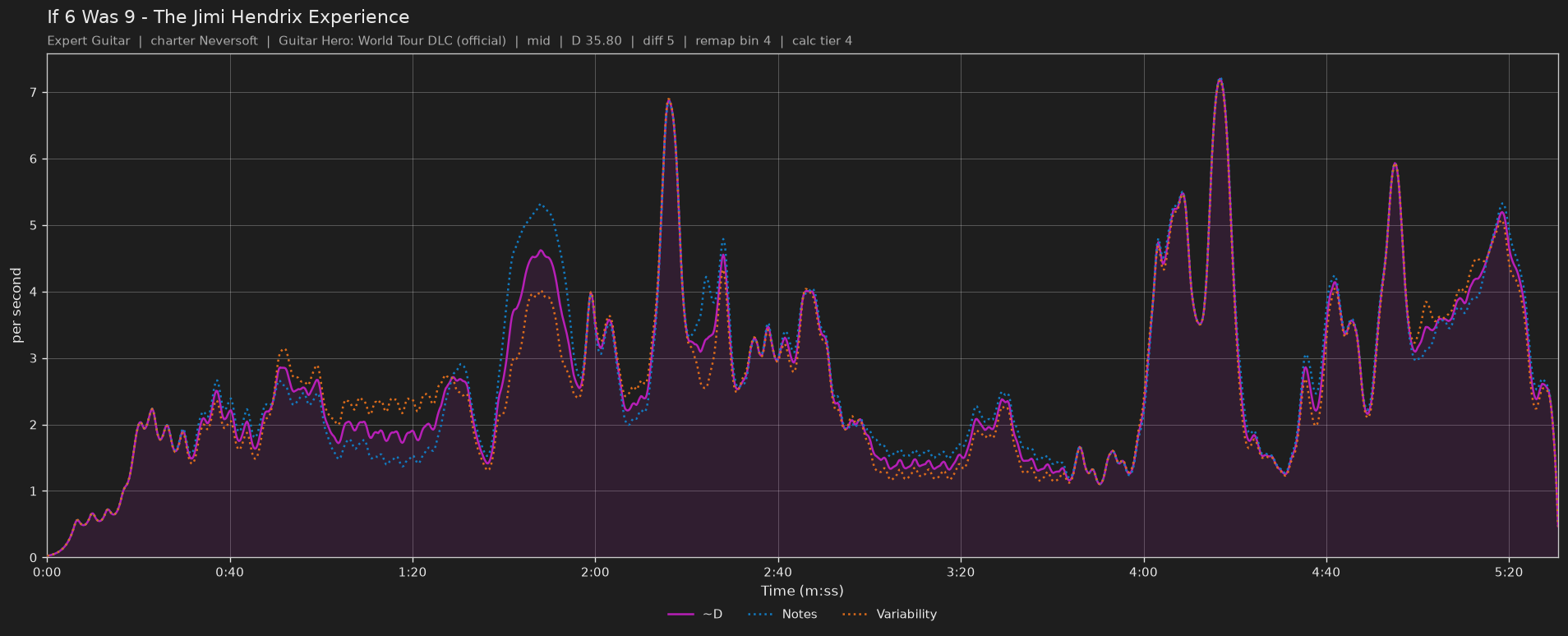
Task: Click the 3:20 x-axis tick label
Action: coord(961,572)
